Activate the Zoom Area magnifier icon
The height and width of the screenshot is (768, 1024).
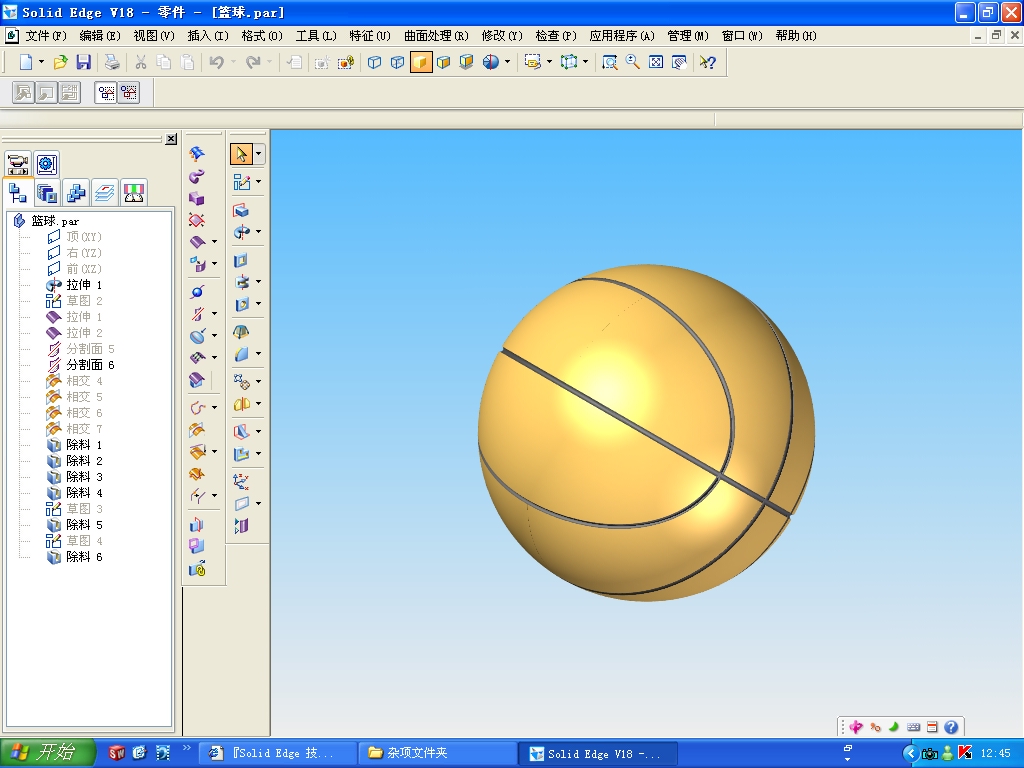(x=609, y=62)
